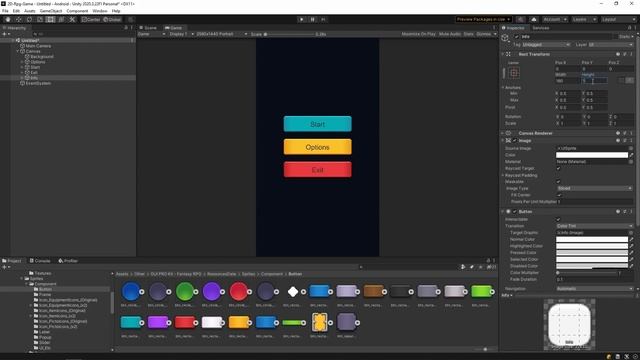The width and height of the screenshot is (640, 360).
Task: Select the Hand tool in toolbar
Action: click(x=8, y=19)
